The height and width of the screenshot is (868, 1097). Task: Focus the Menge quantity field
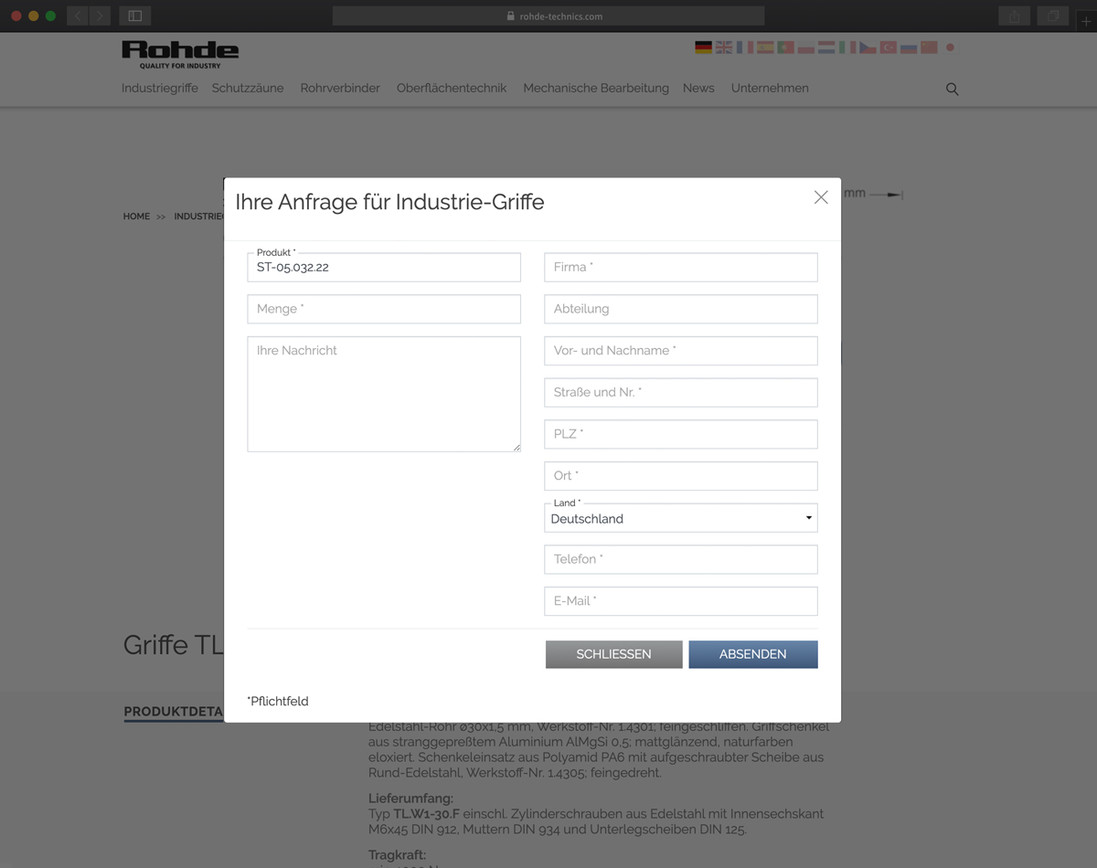[384, 309]
